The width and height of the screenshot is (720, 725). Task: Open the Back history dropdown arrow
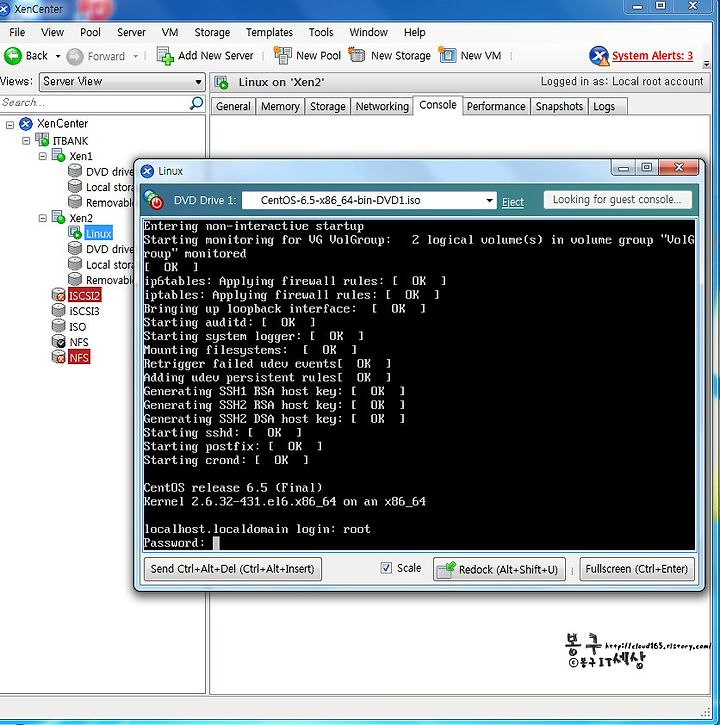[x=58, y=56]
